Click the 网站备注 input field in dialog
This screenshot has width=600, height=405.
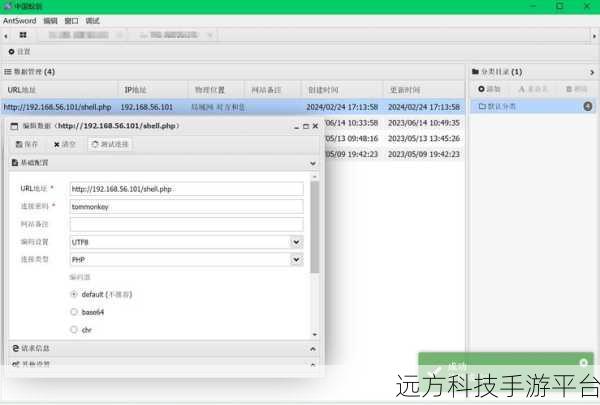[187, 224]
